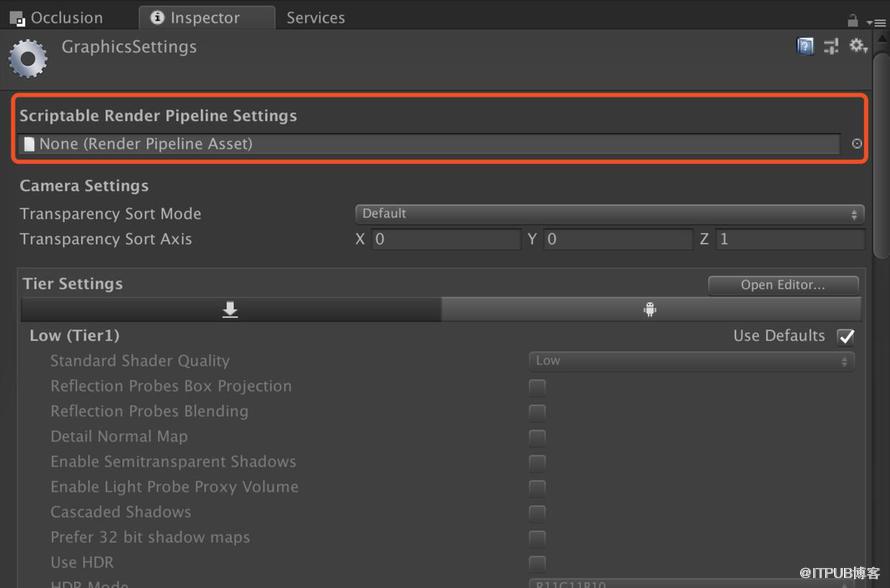Select the Android platform tab
890x588 pixels.
point(651,310)
